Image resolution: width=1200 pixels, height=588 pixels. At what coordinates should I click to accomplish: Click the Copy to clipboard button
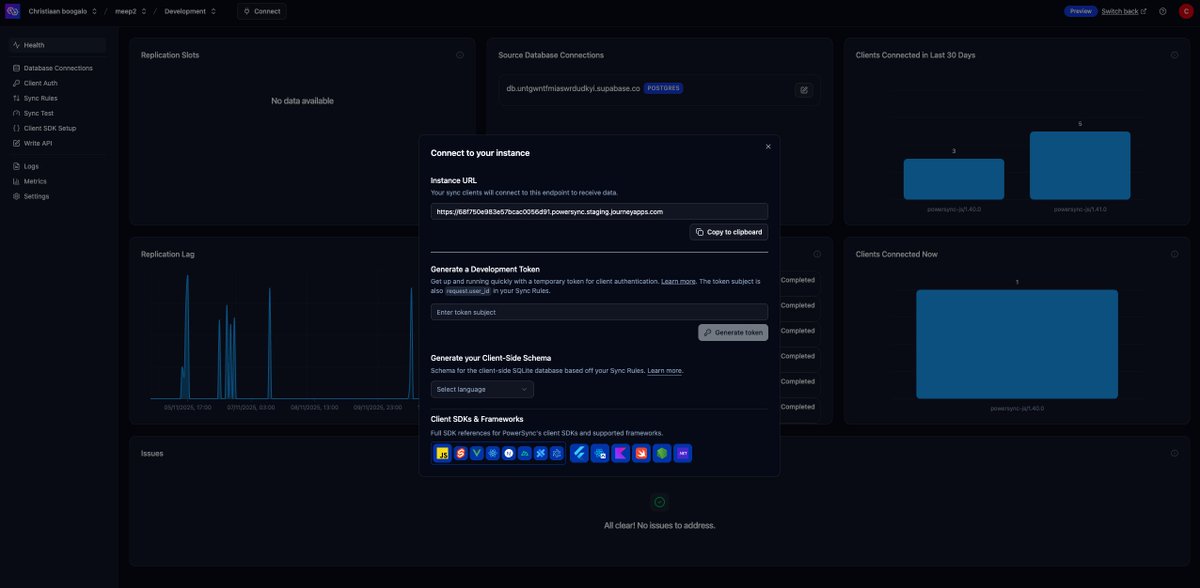click(x=727, y=229)
